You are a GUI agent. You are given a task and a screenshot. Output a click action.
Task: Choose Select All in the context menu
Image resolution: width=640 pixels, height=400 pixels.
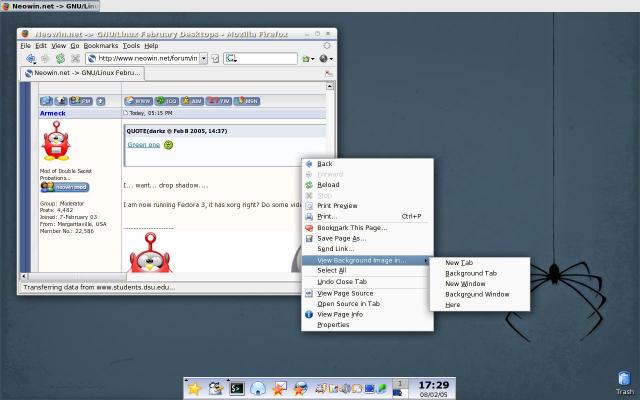click(x=367, y=271)
